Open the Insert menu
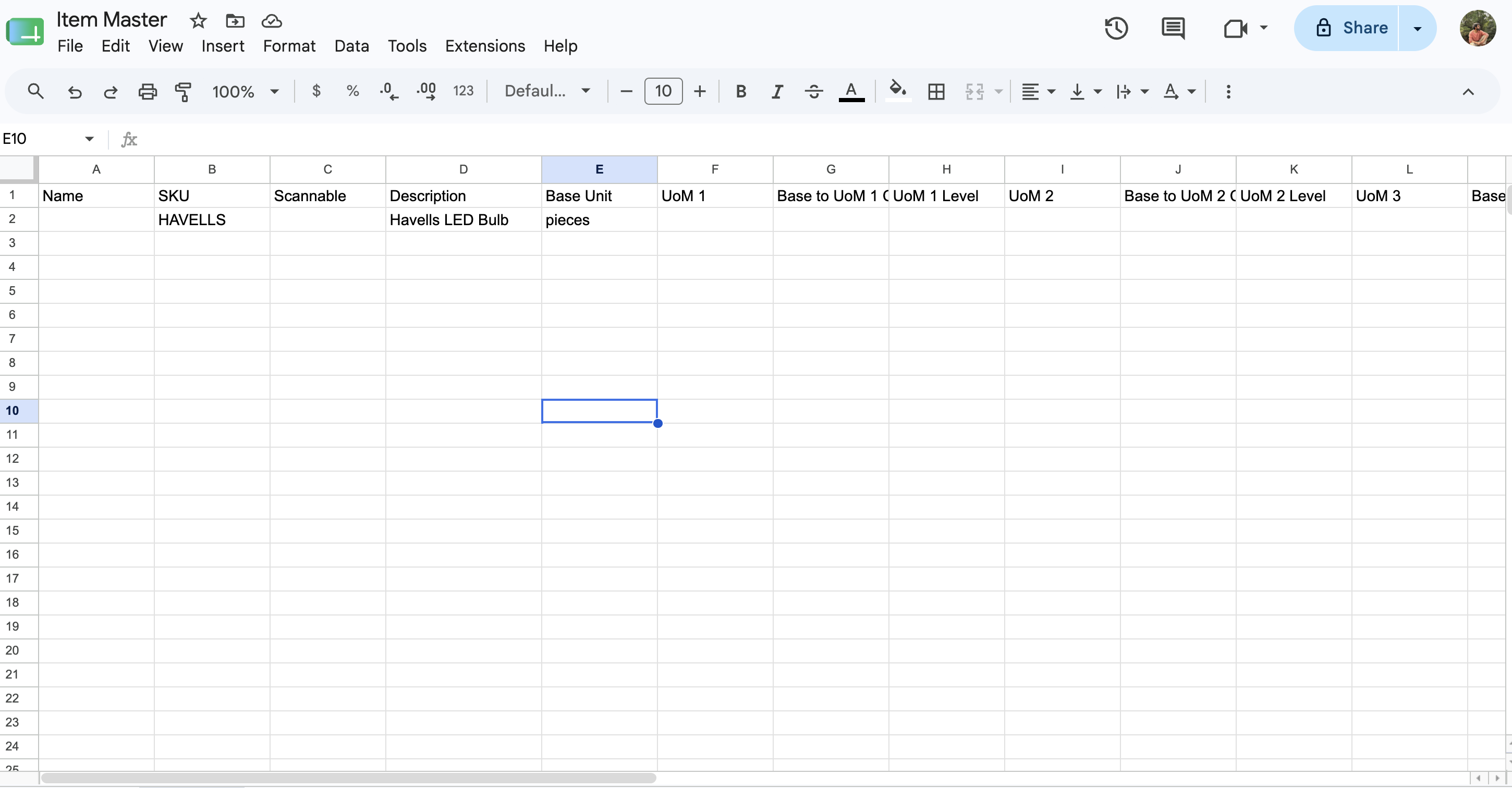1512x788 pixels. [x=223, y=46]
